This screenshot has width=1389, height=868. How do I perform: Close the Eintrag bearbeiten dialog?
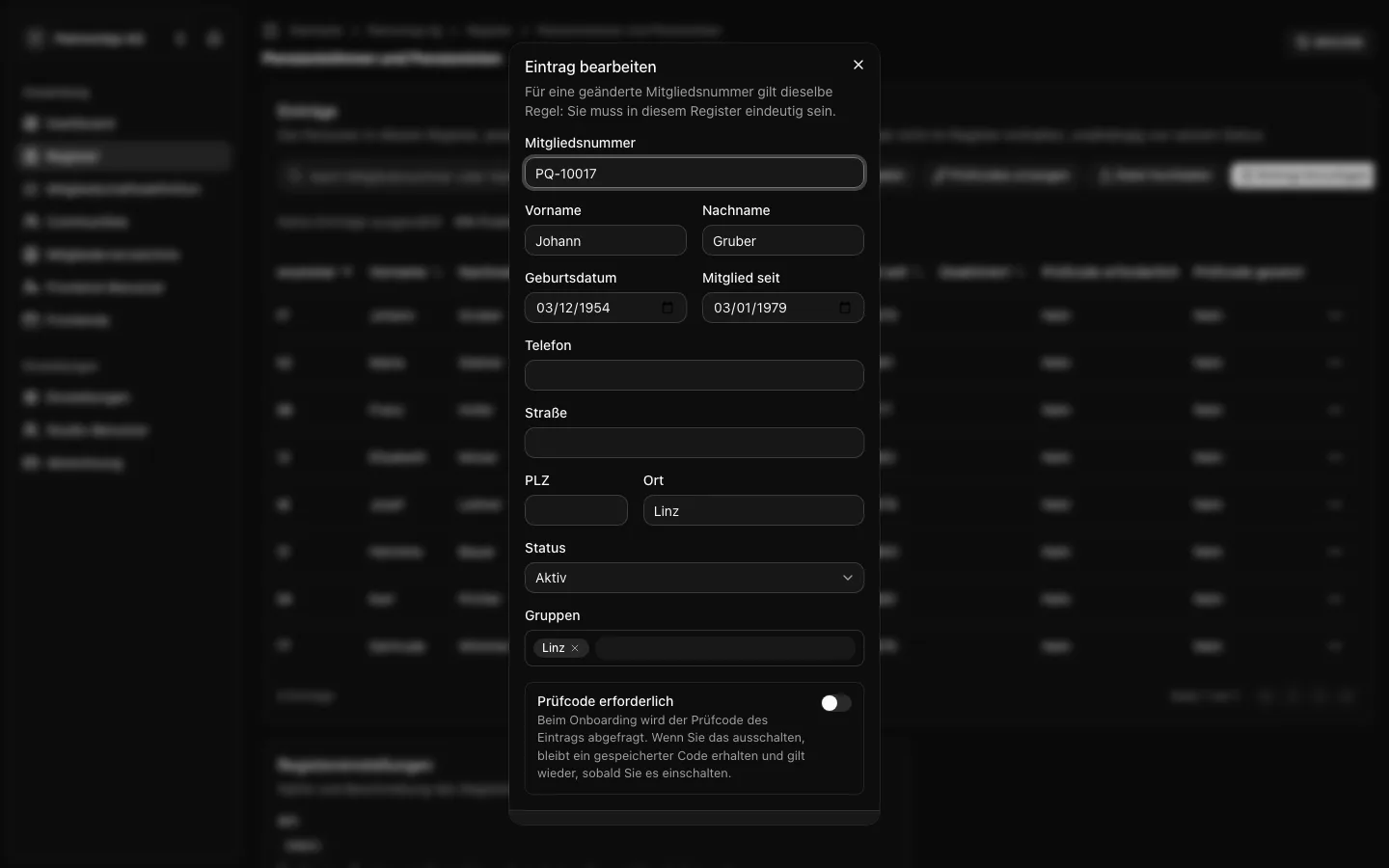coord(858,65)
